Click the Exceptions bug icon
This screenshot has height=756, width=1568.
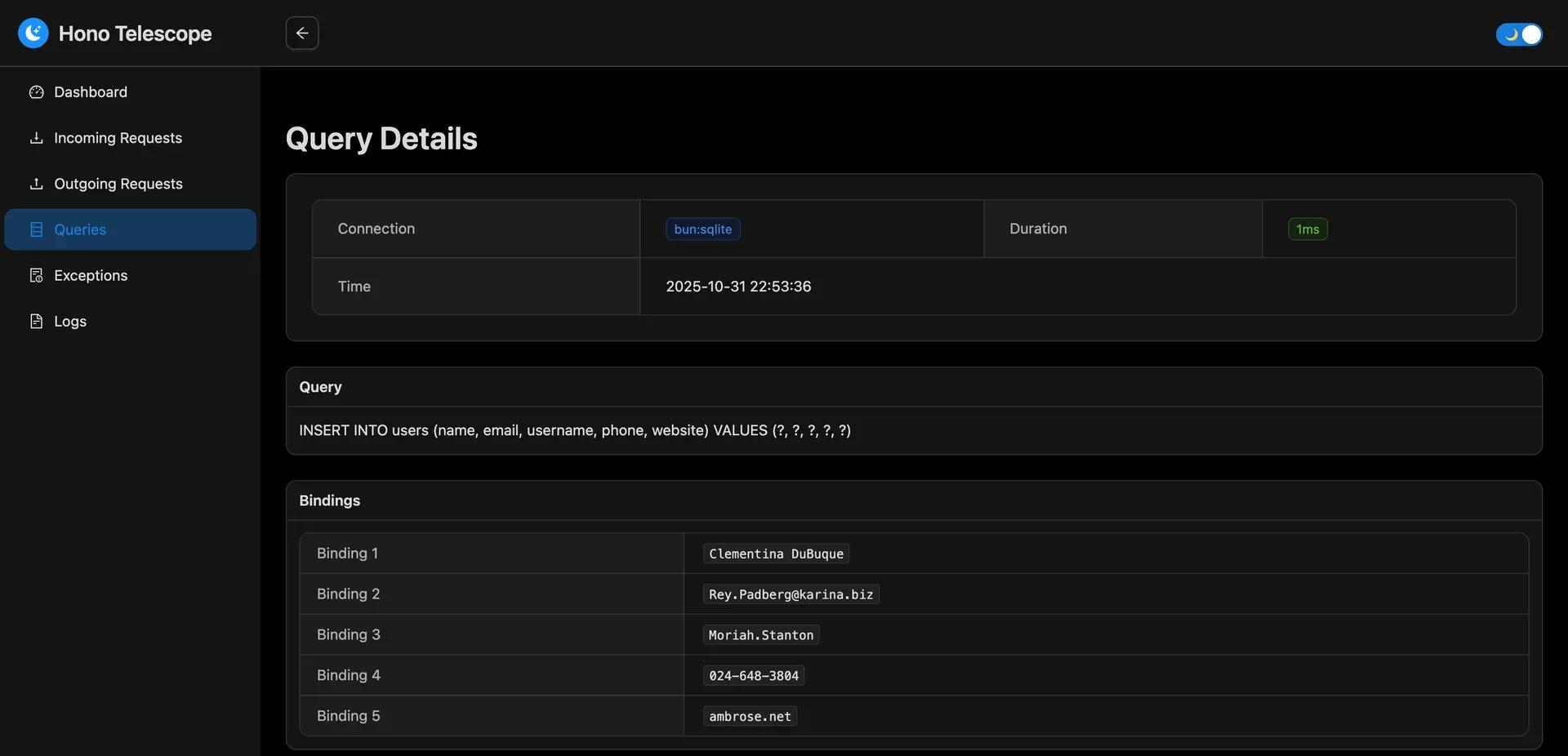pyautogui.click(x=37, y=274)
